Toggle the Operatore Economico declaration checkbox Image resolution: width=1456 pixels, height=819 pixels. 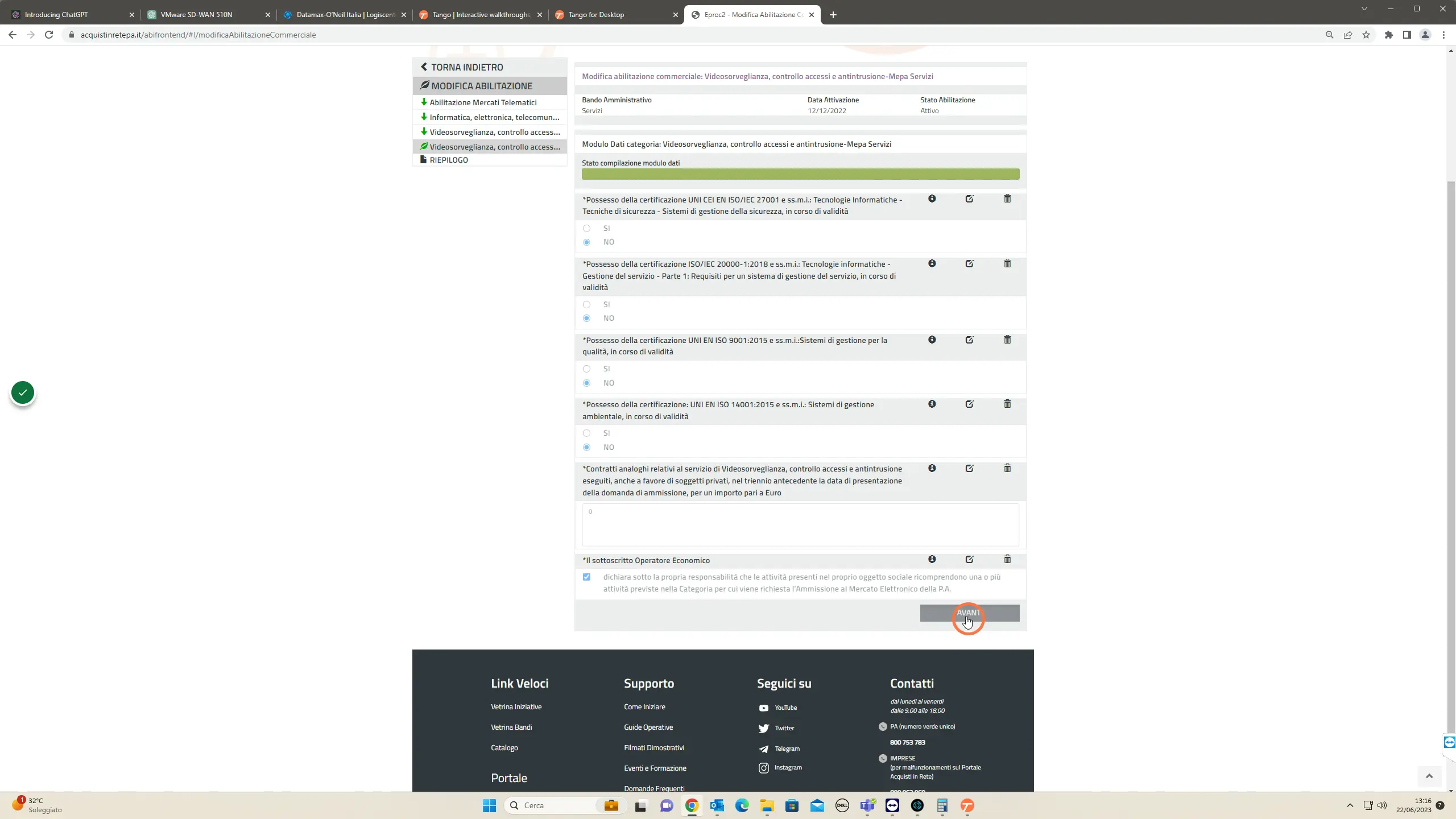pos(586,577)
